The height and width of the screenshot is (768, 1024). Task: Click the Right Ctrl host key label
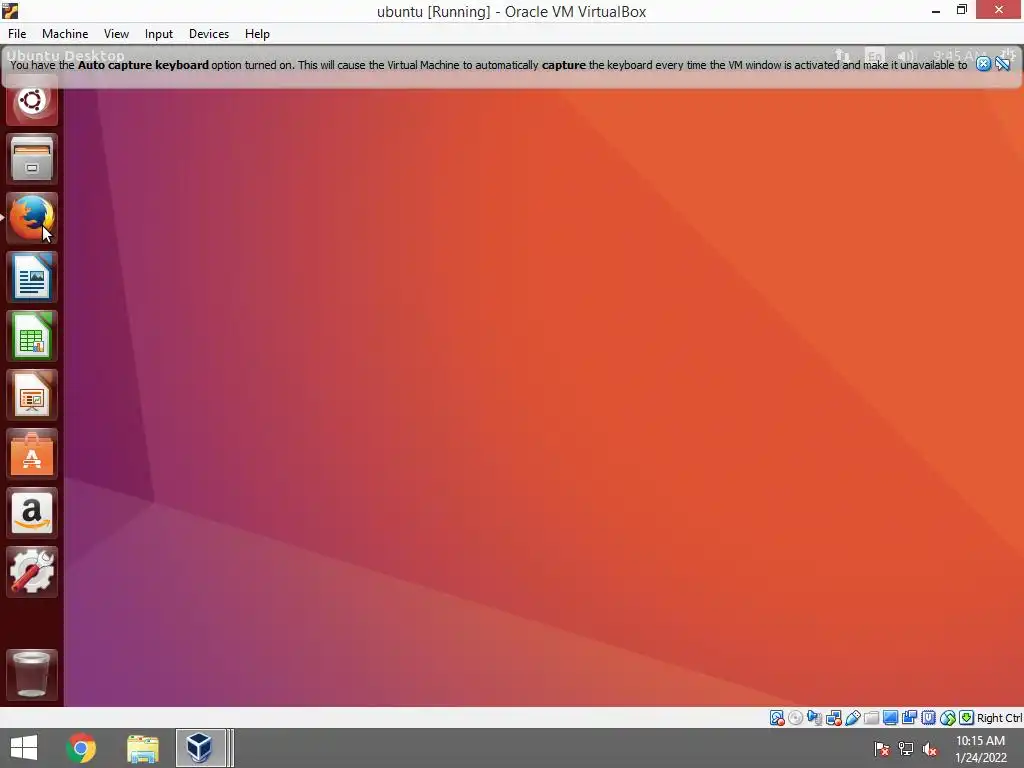(1000, 718)
